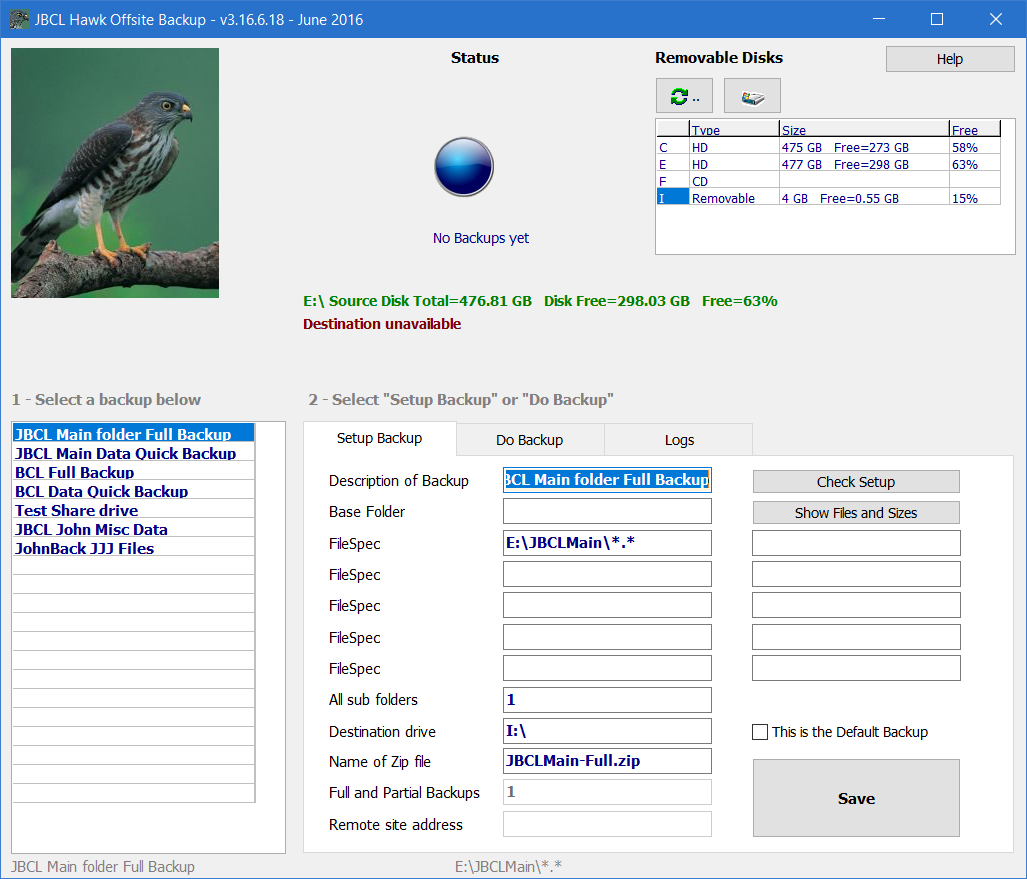Click the app icon in title bar

point(15,19)
